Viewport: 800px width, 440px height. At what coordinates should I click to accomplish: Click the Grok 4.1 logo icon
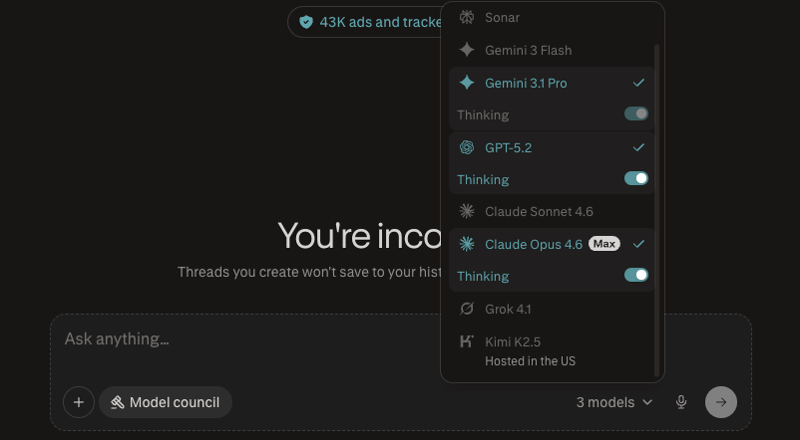[x=467, y=309]
